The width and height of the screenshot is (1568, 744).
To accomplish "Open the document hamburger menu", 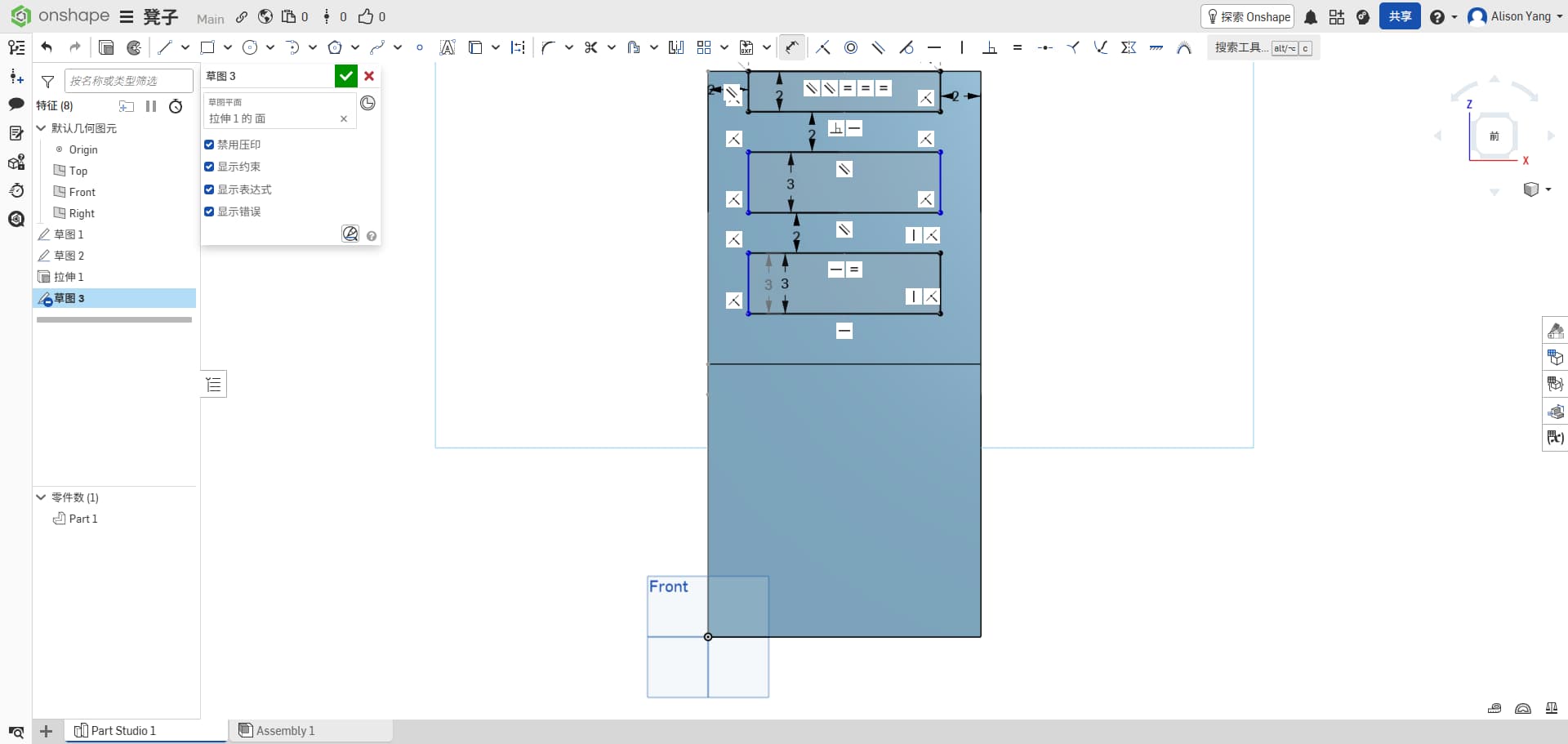I will pos(127,17).
